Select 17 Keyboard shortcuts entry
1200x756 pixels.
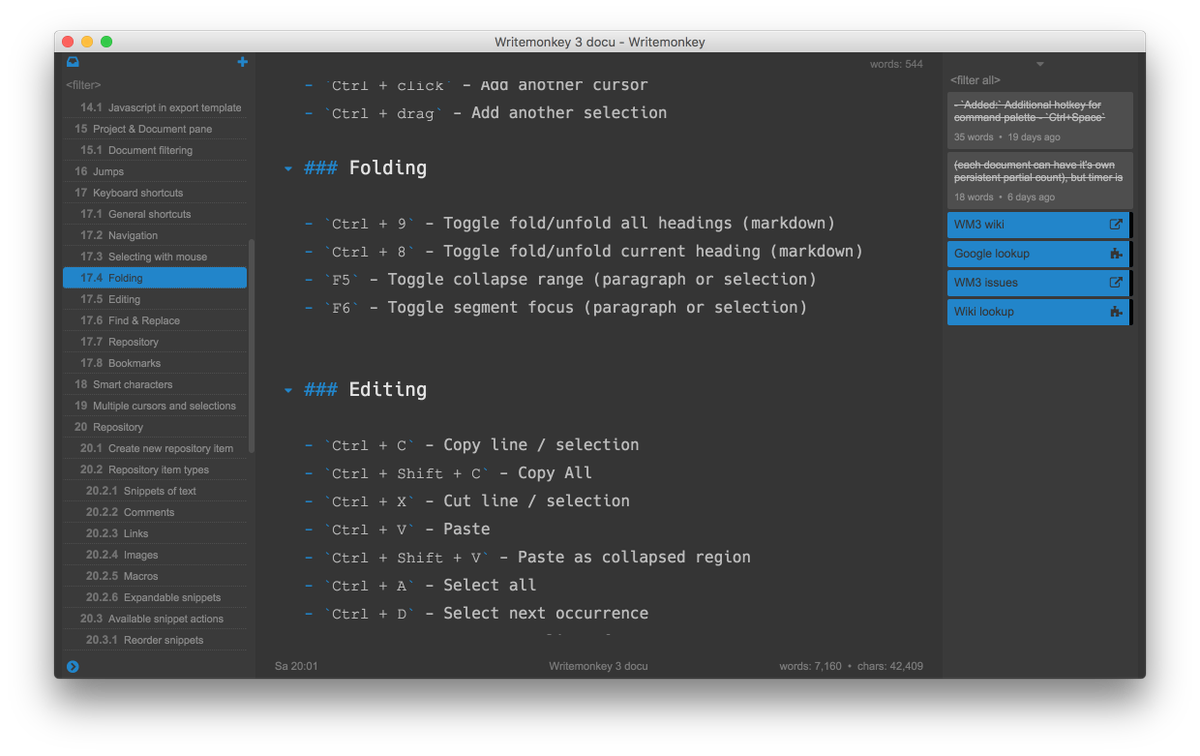point(155,193)
